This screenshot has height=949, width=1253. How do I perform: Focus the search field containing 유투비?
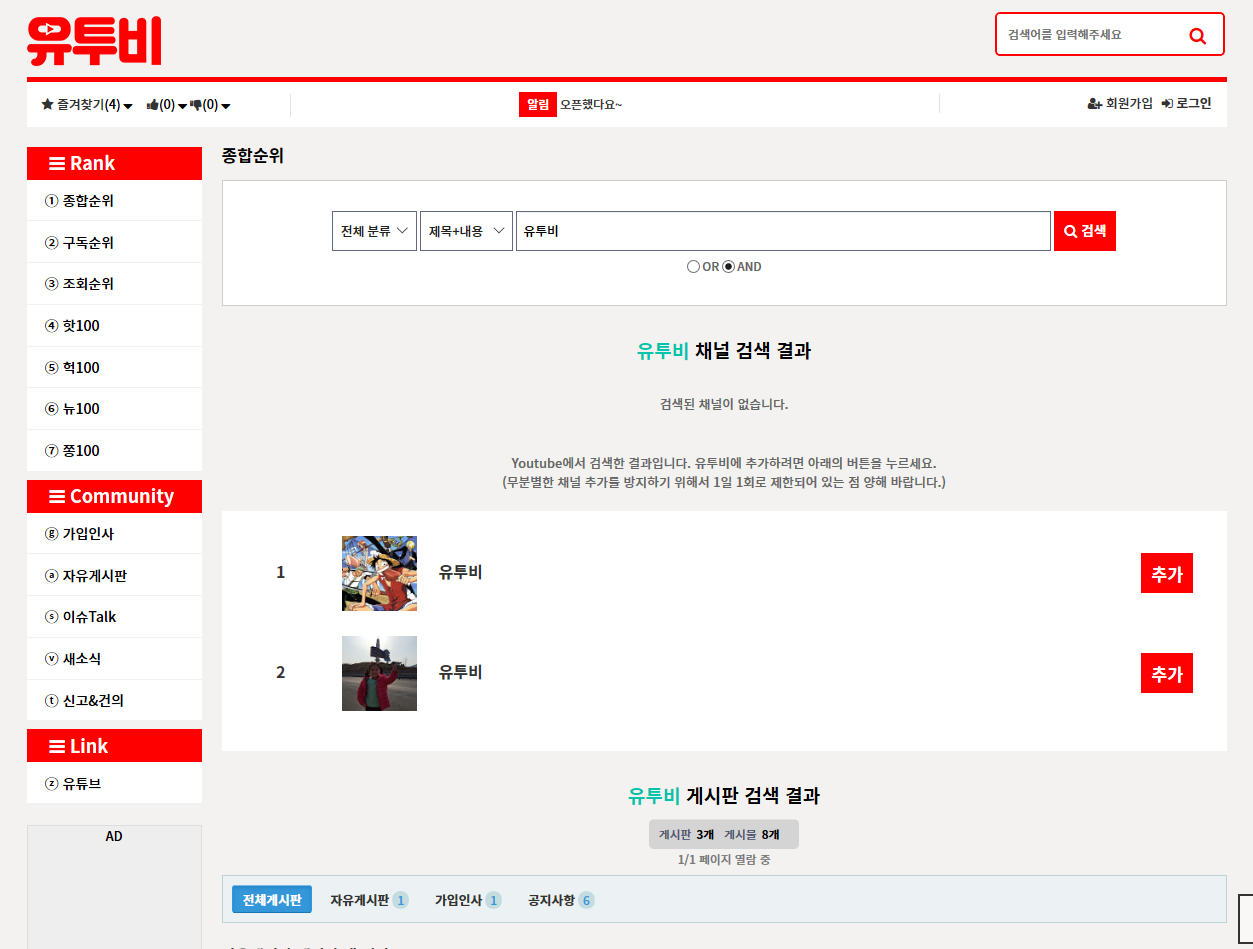click(x=783, y=231)
